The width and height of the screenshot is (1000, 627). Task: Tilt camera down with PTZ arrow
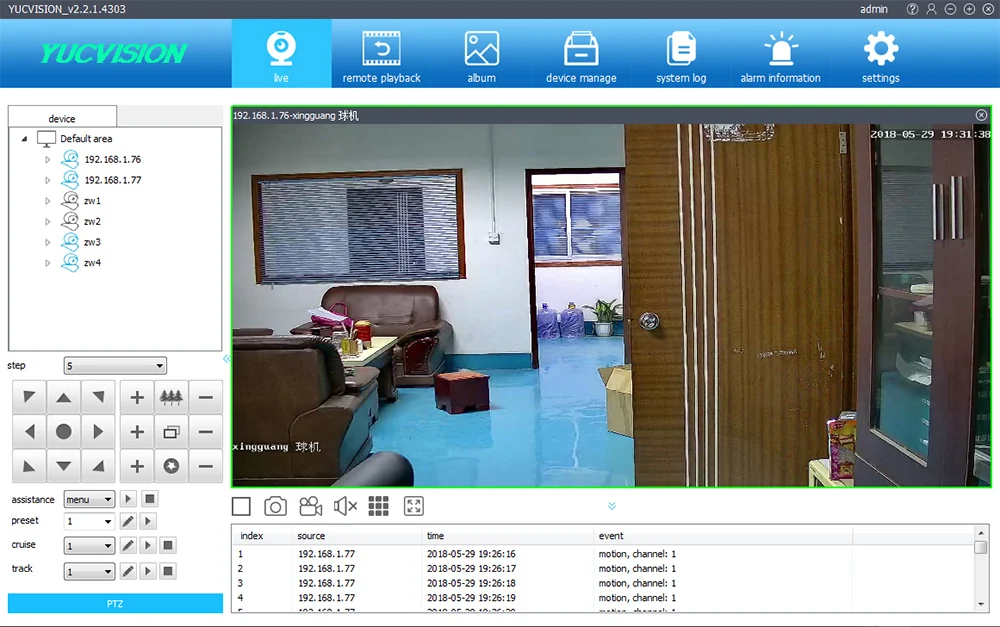click(63, 466)
